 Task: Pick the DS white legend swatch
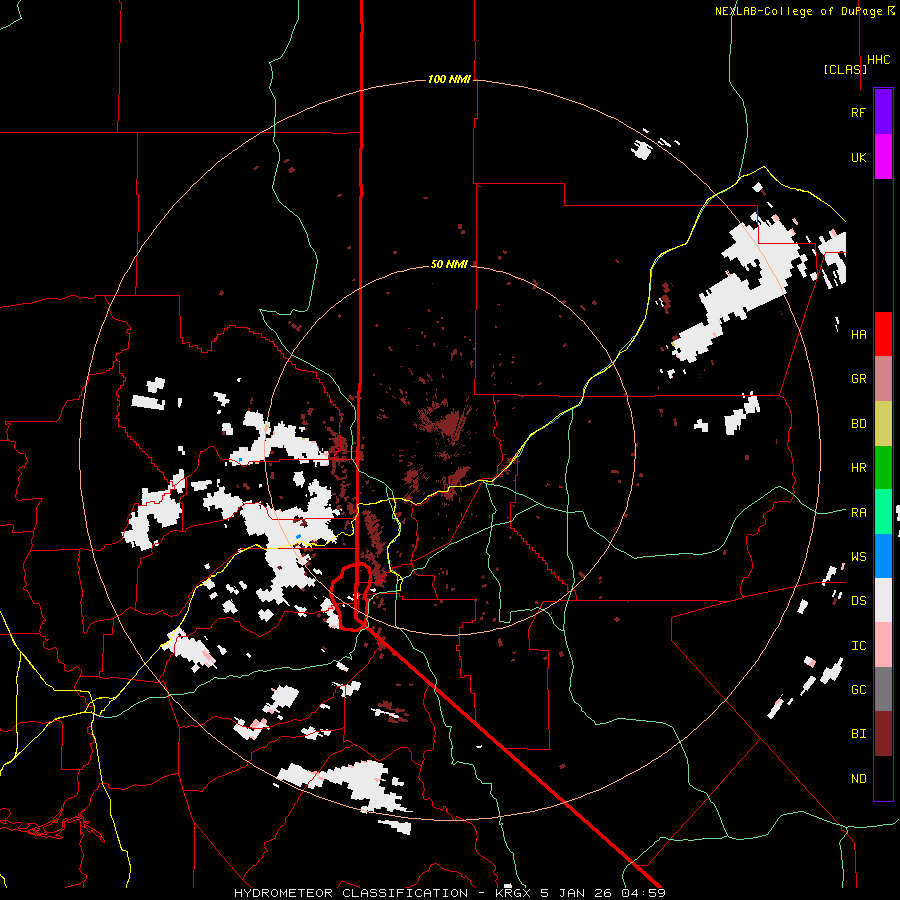[x=883, y=600]
